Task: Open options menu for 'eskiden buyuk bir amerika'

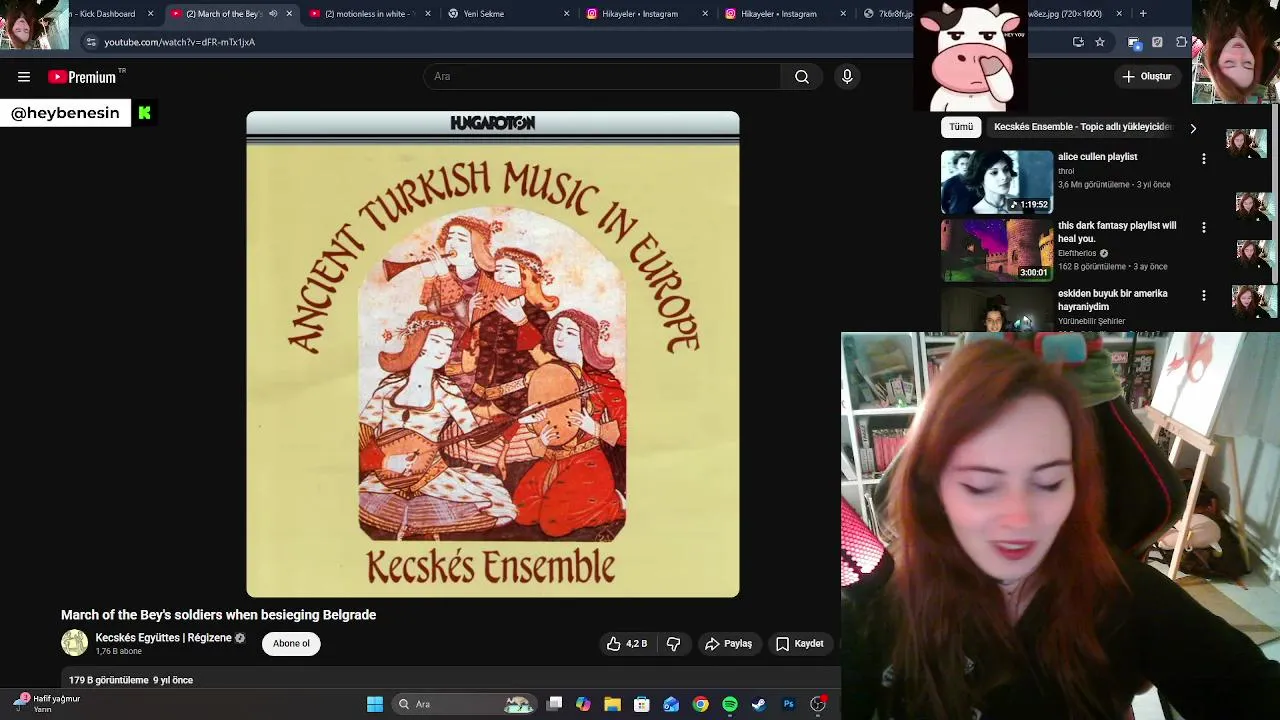Action: 1203,296
